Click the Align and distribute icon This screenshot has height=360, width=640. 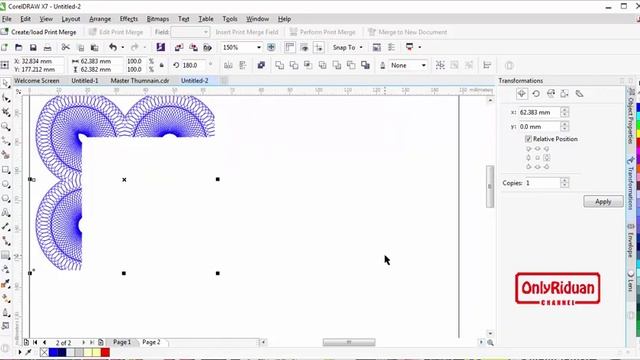[x=487, y=65]
